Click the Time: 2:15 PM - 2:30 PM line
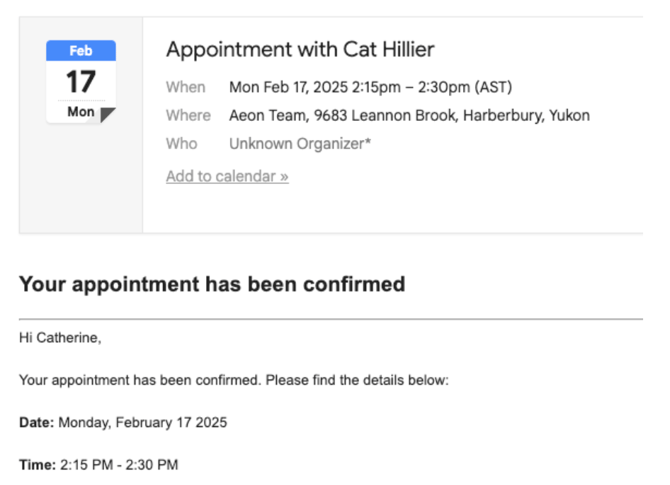 click(x=99, y=464)
